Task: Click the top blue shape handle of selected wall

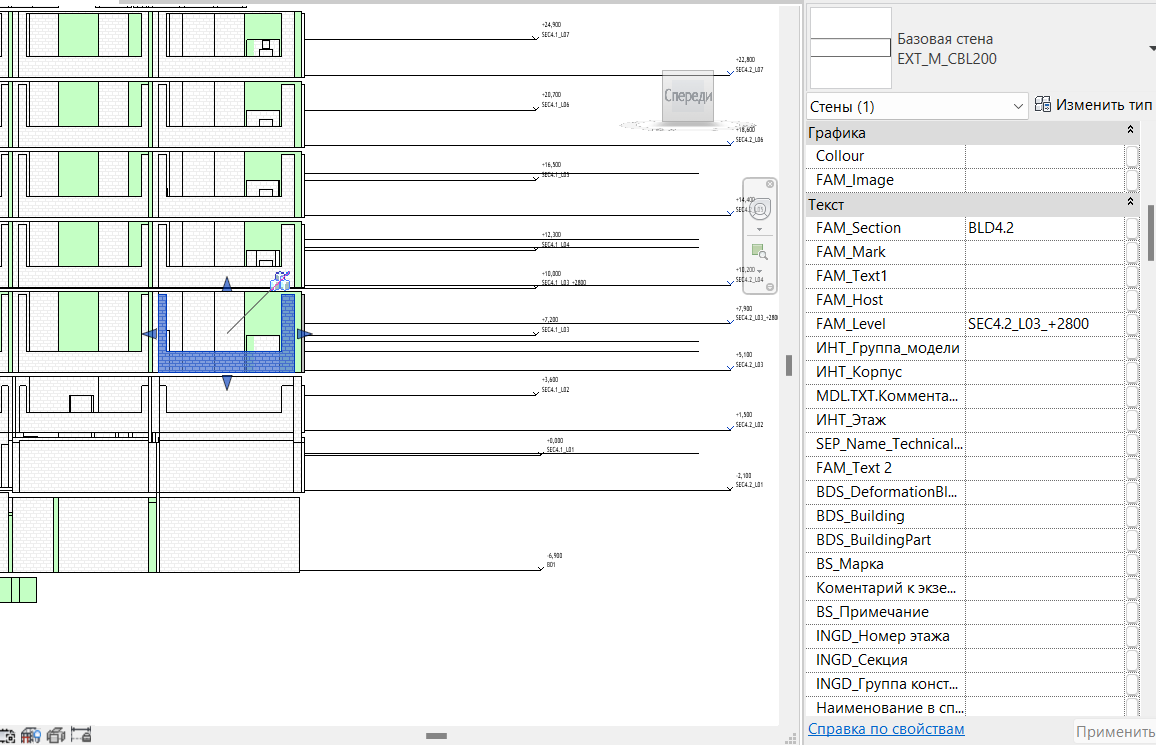Action: click(227, 284)
